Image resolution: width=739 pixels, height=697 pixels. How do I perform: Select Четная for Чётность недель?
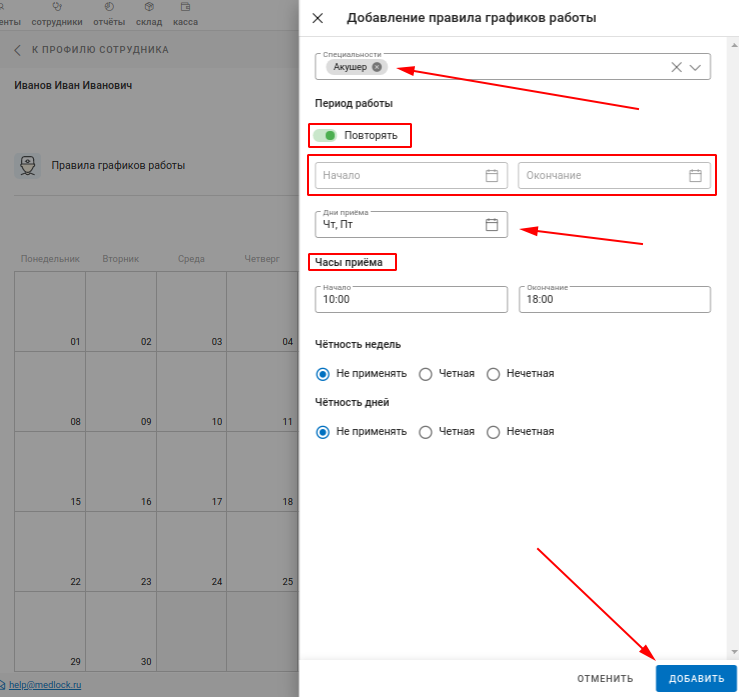tap(426, 374)
